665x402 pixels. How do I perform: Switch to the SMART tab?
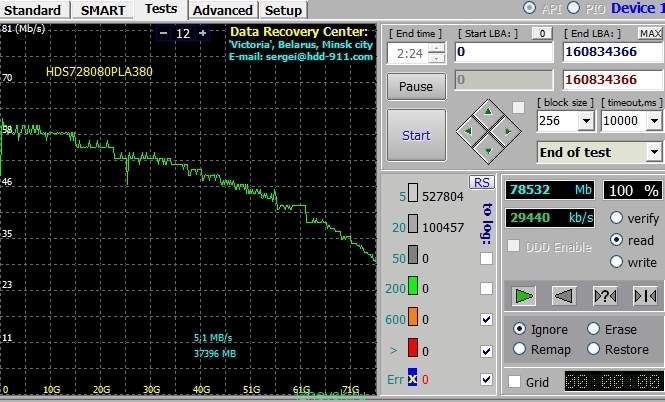pos(103,10)
